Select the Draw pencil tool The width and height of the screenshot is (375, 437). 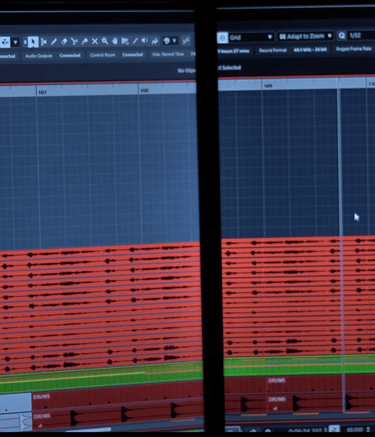tap(54, 42)
